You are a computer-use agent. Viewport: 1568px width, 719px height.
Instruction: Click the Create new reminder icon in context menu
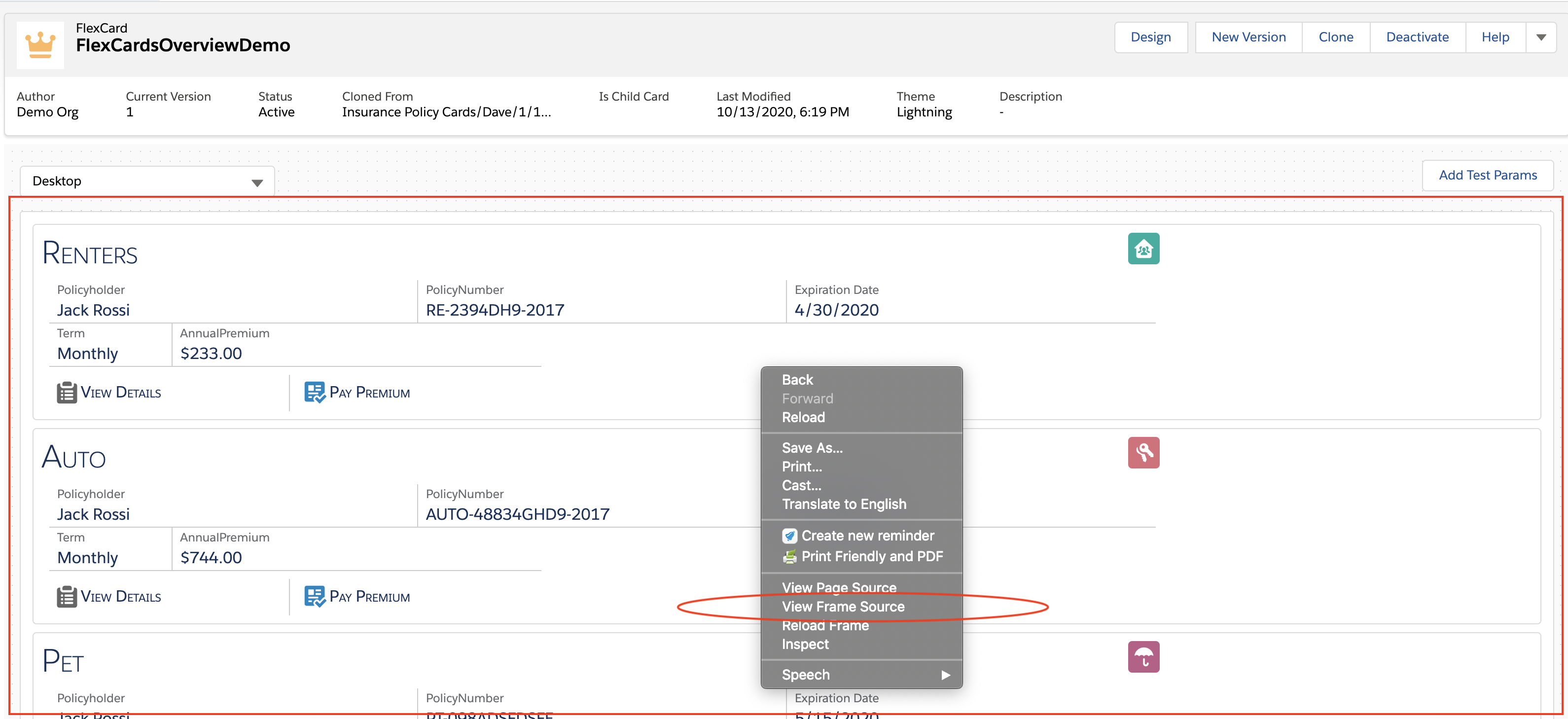coord(789,536)
